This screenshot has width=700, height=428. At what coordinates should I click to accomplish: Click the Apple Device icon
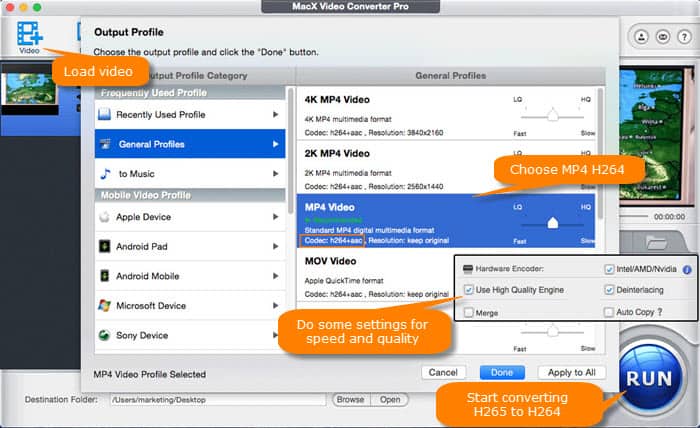click(x=104, y=217)
